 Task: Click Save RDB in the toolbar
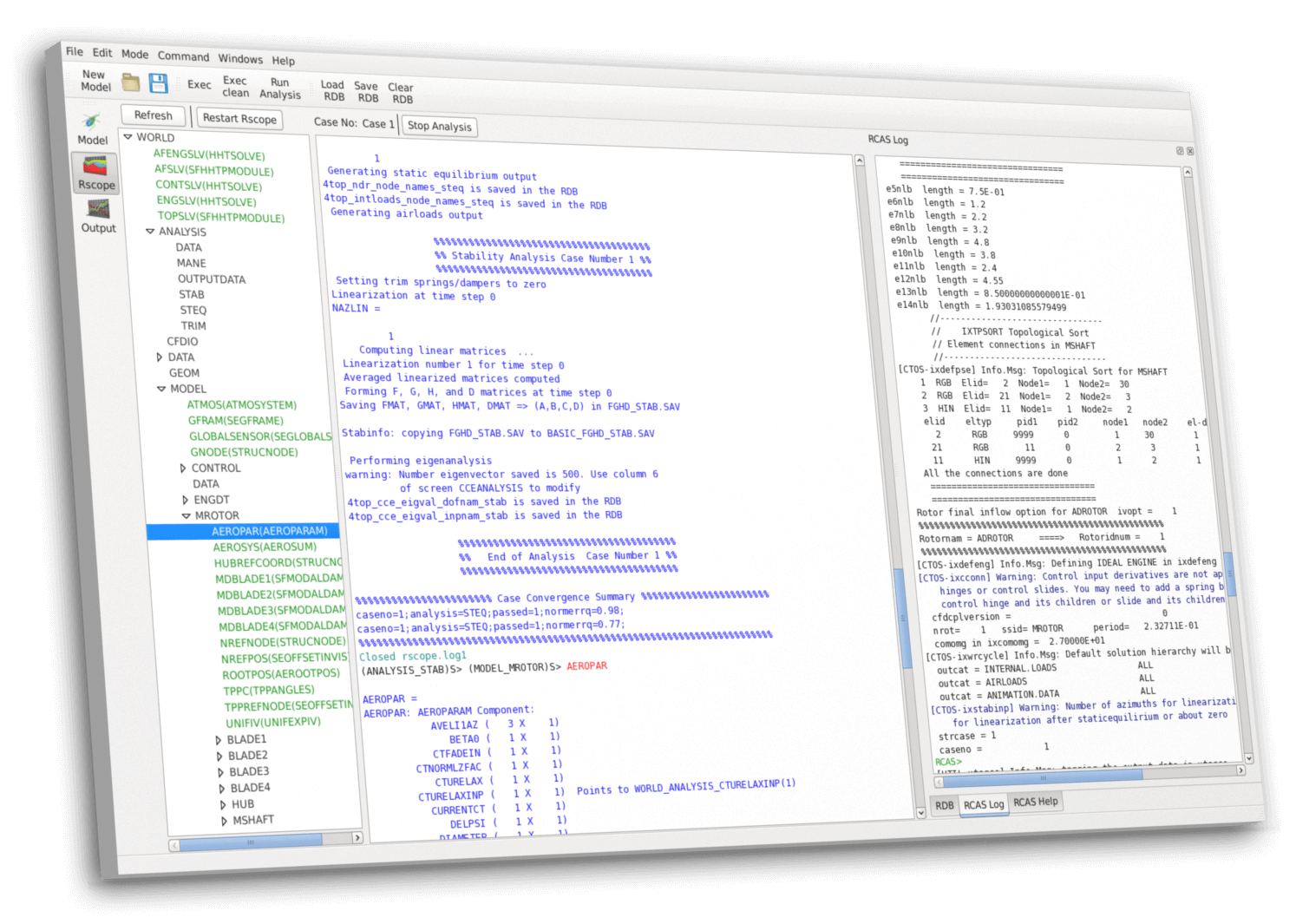click(x=367, y=92)
